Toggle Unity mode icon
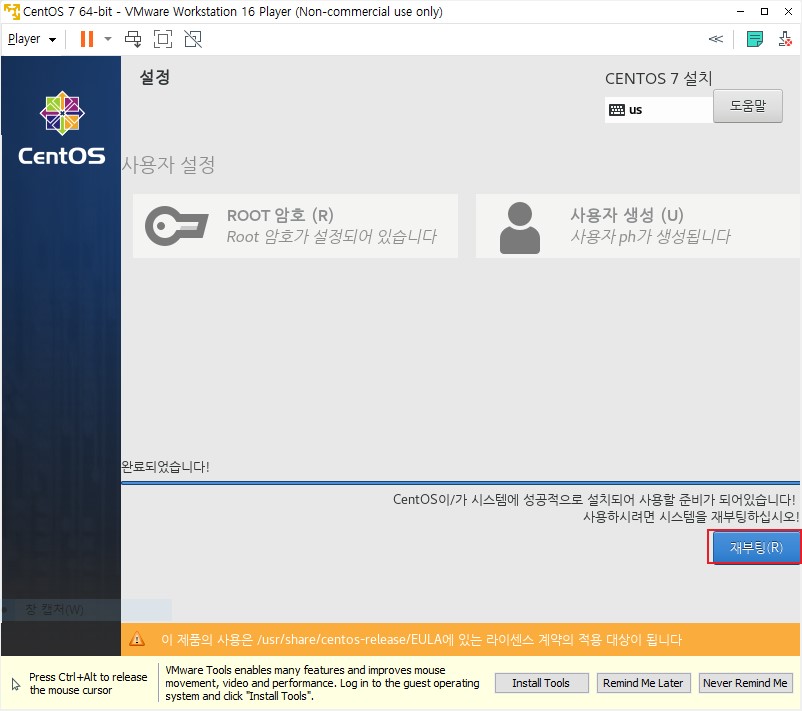The image size is (802, 711). pos(193,39)
